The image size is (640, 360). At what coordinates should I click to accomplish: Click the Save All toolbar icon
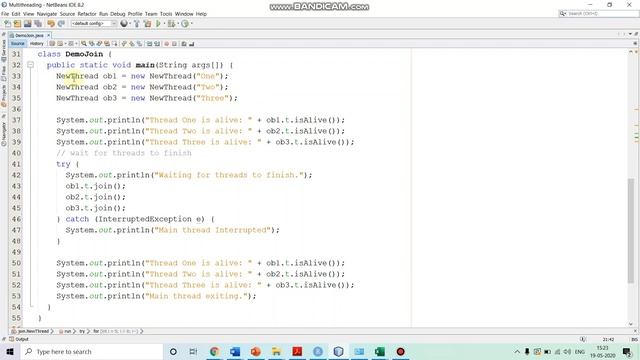pyautogui.click(x=38, y=24)
